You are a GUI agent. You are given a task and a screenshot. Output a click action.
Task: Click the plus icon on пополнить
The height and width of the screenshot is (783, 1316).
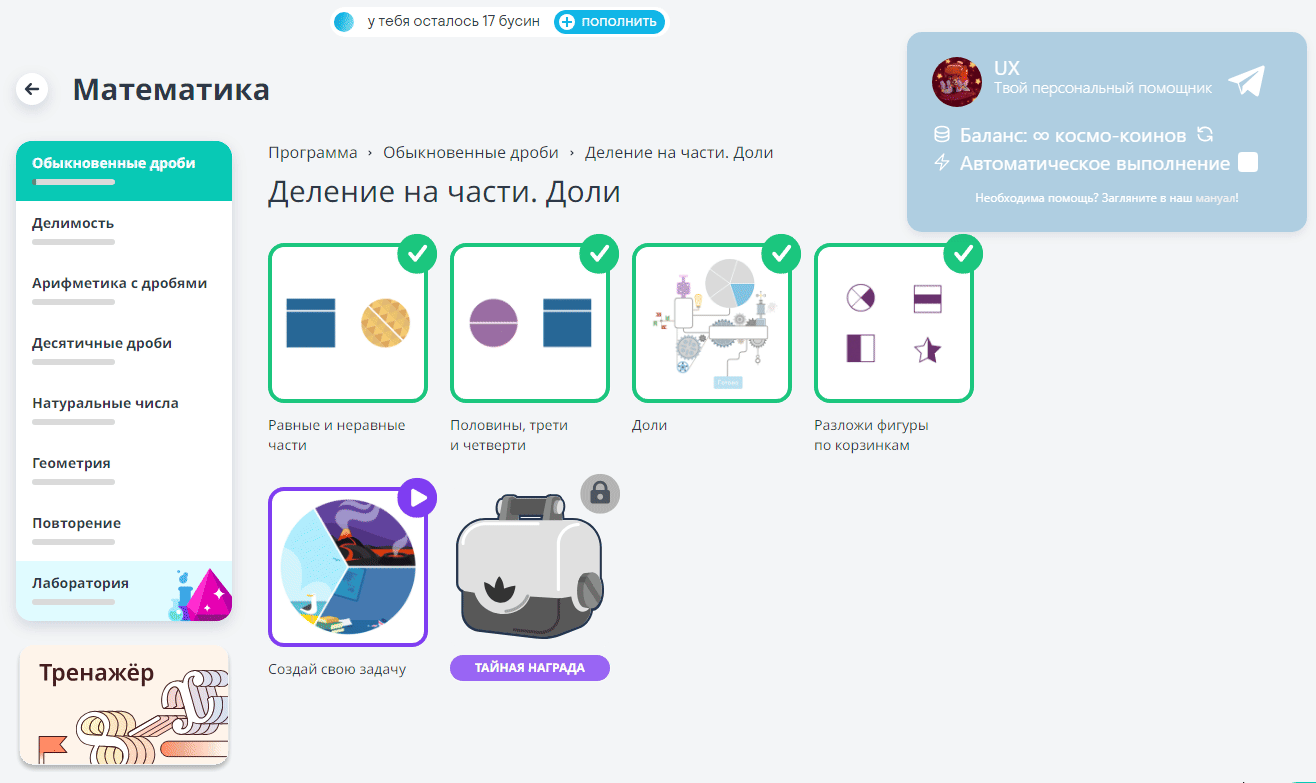570,21
